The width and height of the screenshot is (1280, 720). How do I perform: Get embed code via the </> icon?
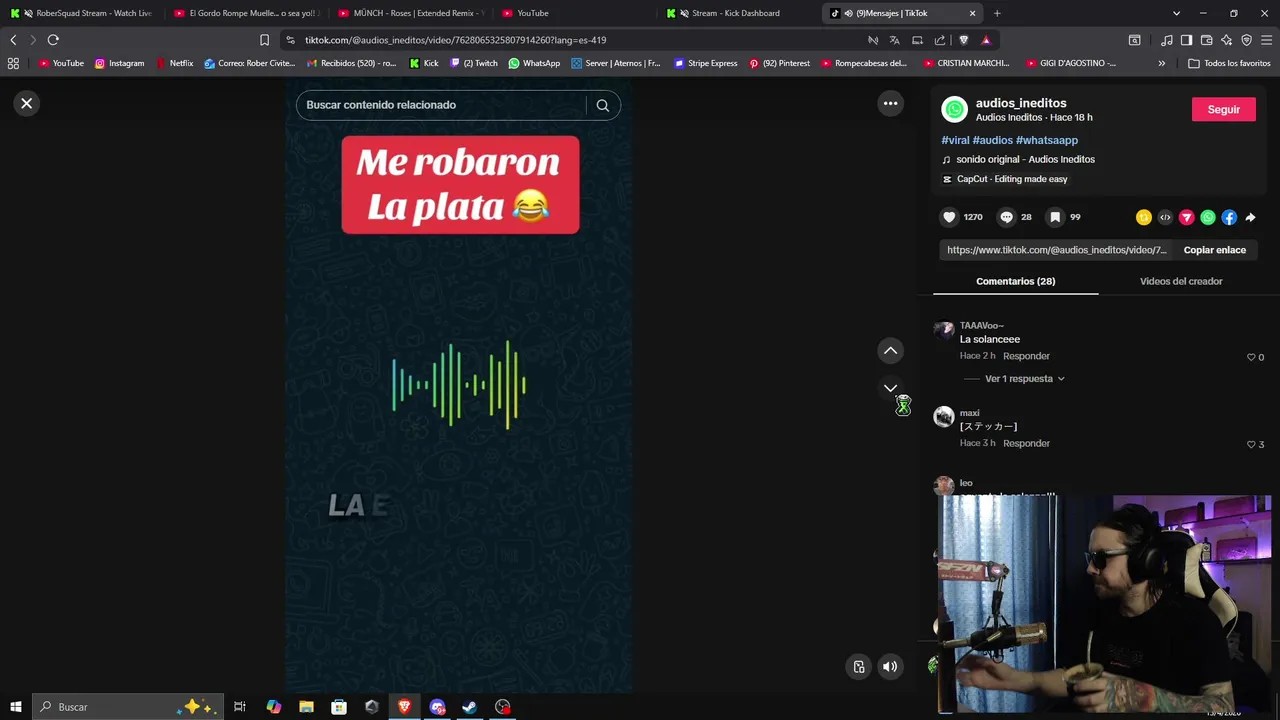(x=1165, y=217)
